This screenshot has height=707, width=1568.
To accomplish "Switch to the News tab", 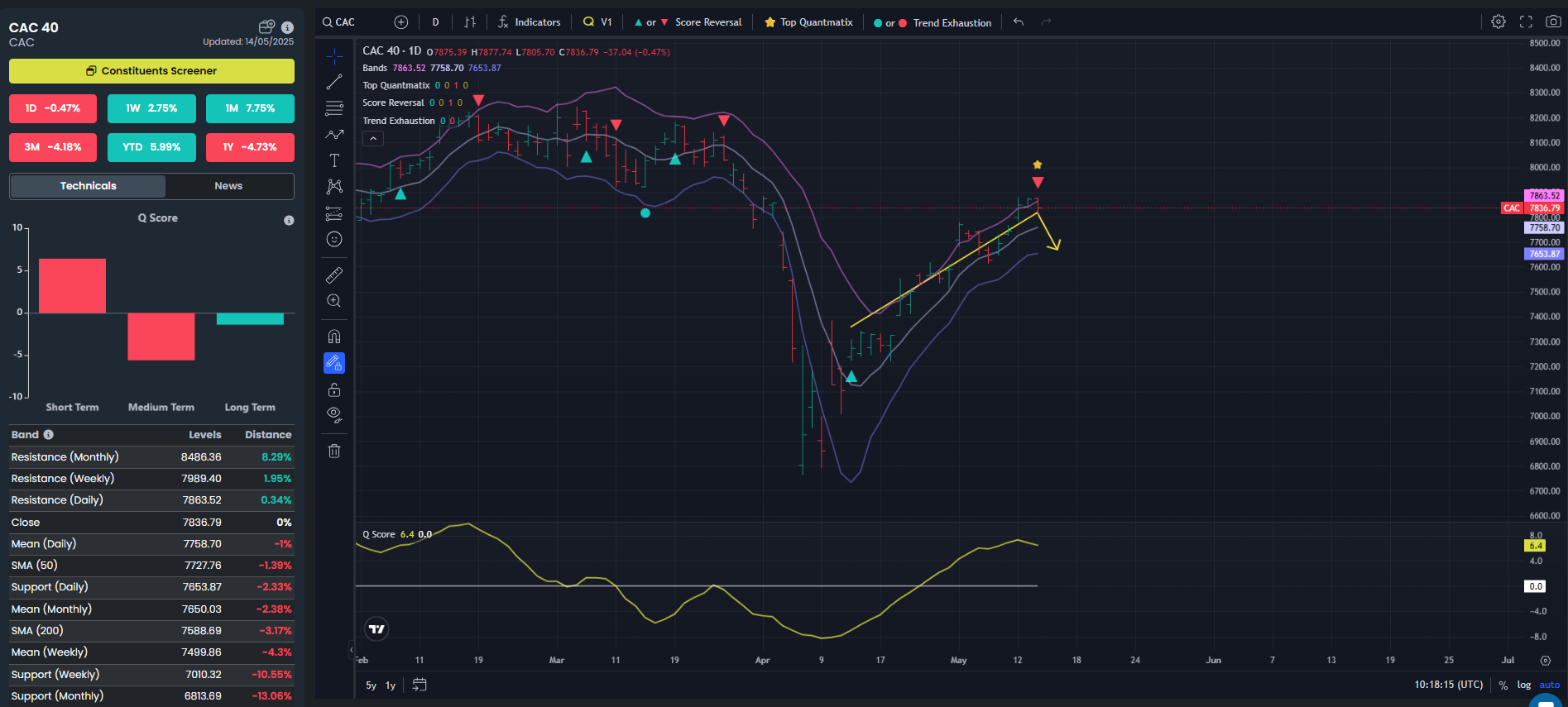I will click(228, 186).
